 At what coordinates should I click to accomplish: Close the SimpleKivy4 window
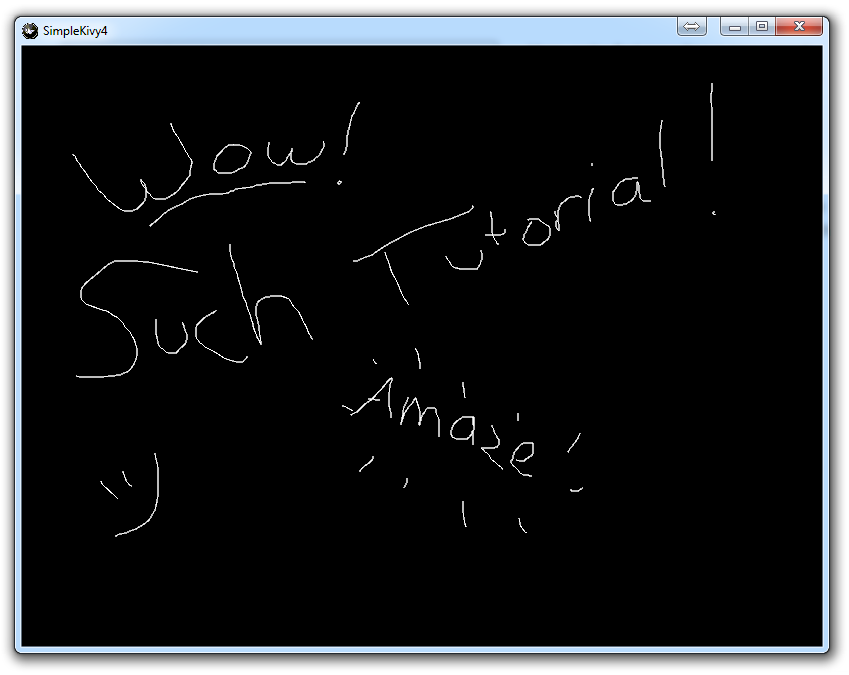pyautogui.click(x=799, y=27)
